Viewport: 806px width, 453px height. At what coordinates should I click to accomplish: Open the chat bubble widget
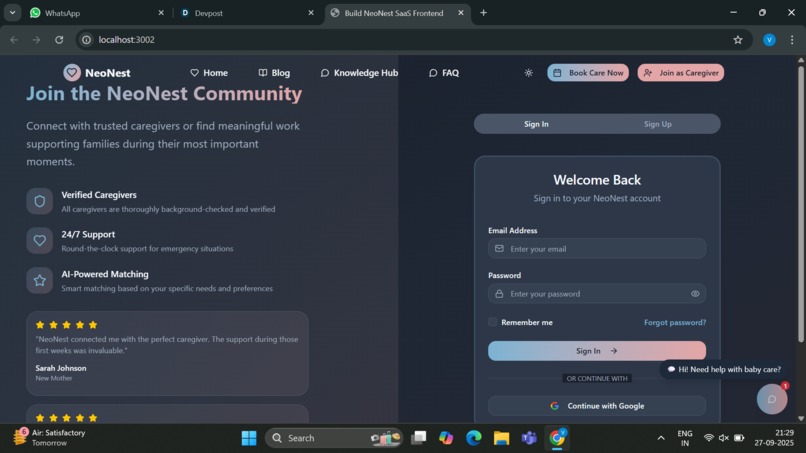click(x=772, y=399)
